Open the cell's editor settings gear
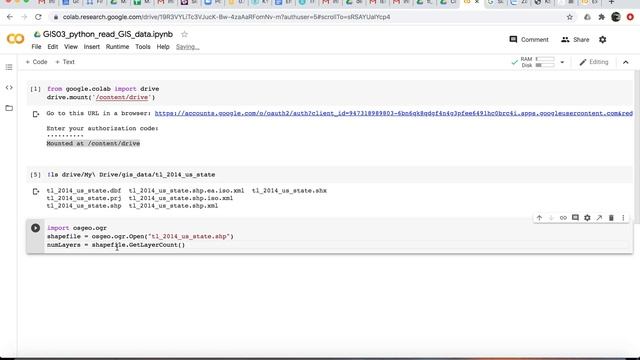The height and width of the screenshot is (360, 640). coord(587,218)
